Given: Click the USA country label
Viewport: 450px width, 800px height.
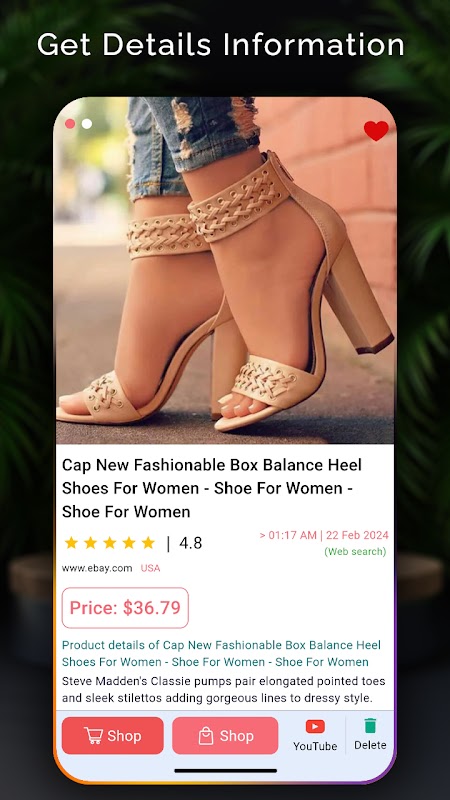Looking at the screenshot, I should (x=151, y=568).
